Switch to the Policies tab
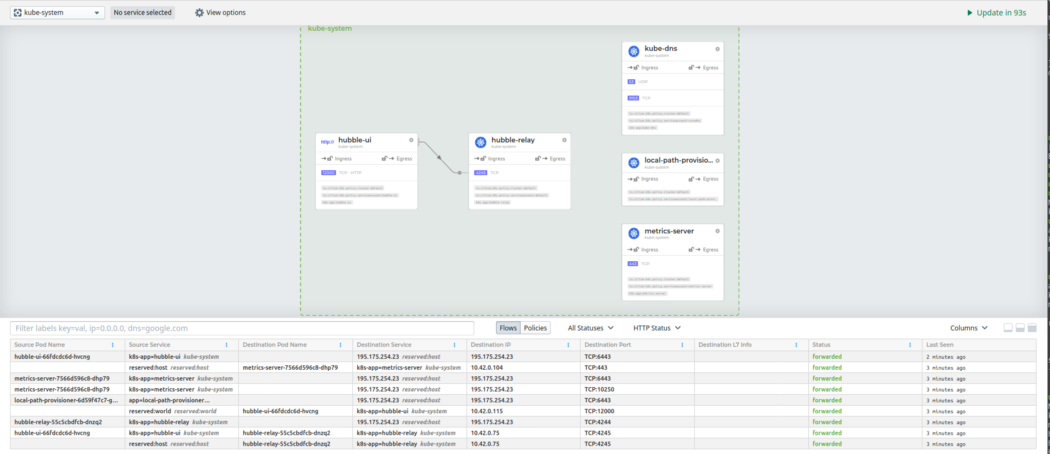 [x=535, y=328]
